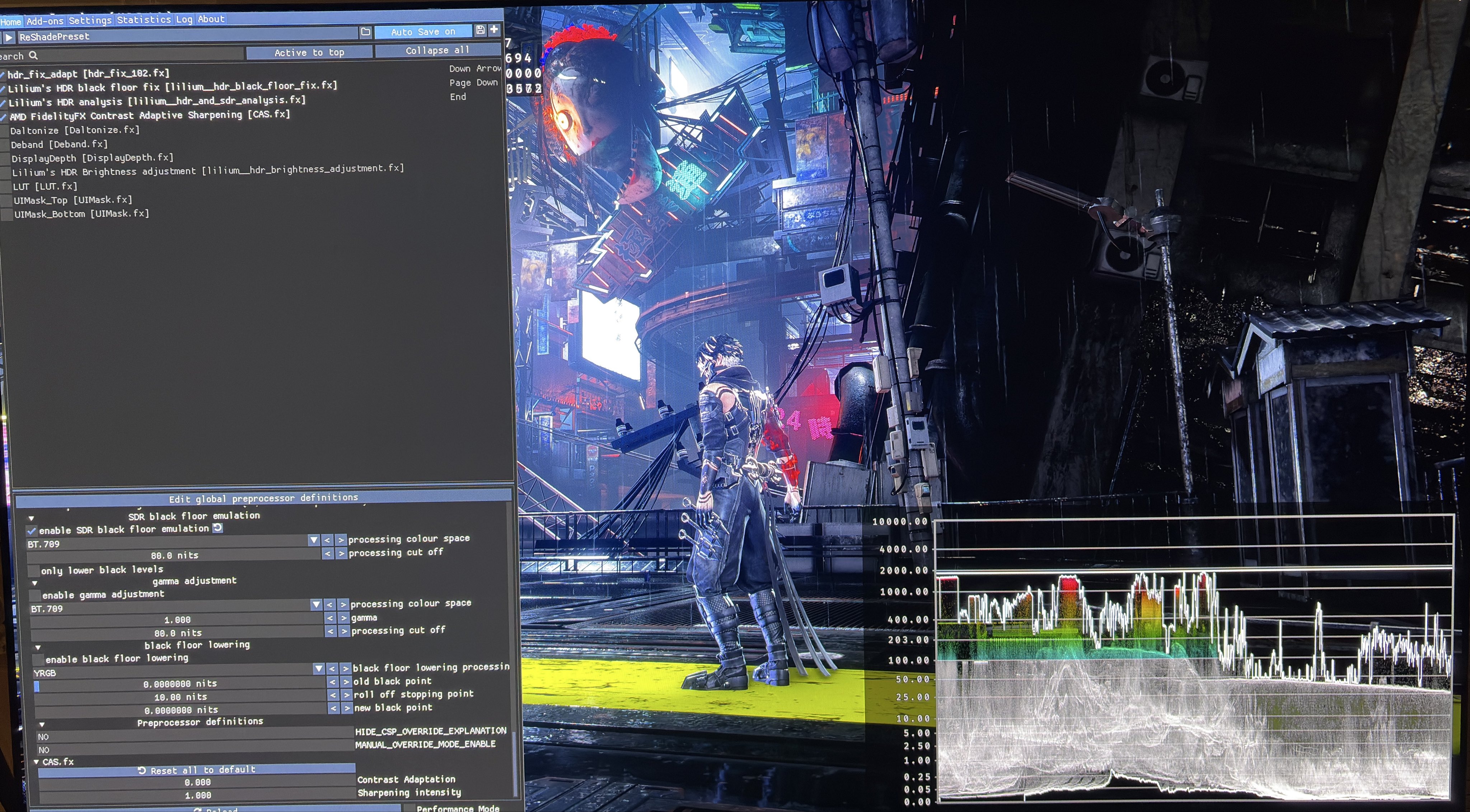Increase new black point with right arrow
This screenshot has height=812, width=1470.
pyautogui.click(x=347, y=708)
